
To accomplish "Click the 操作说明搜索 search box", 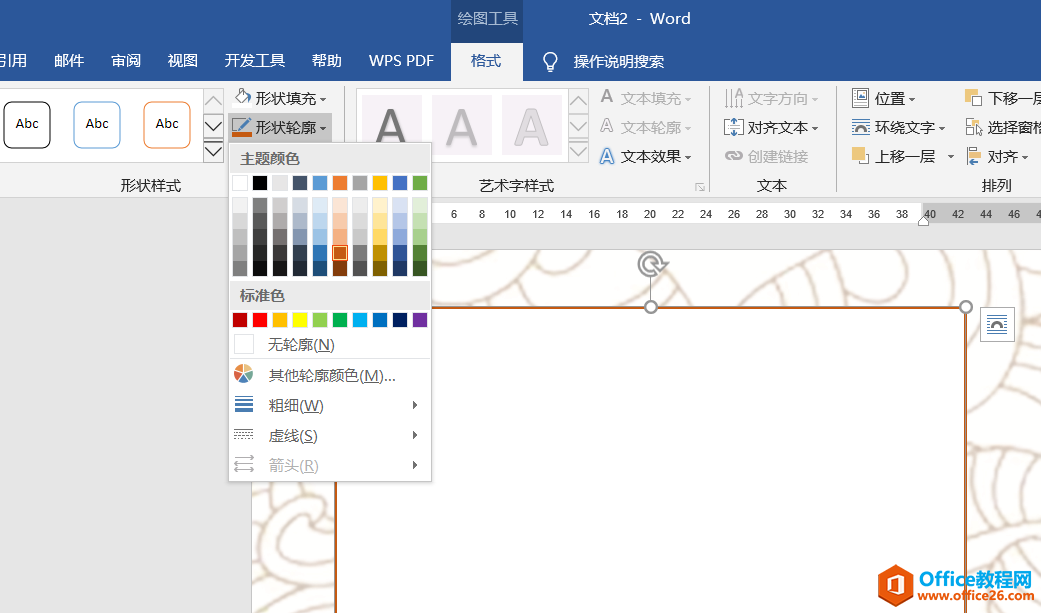I will 618,62.
